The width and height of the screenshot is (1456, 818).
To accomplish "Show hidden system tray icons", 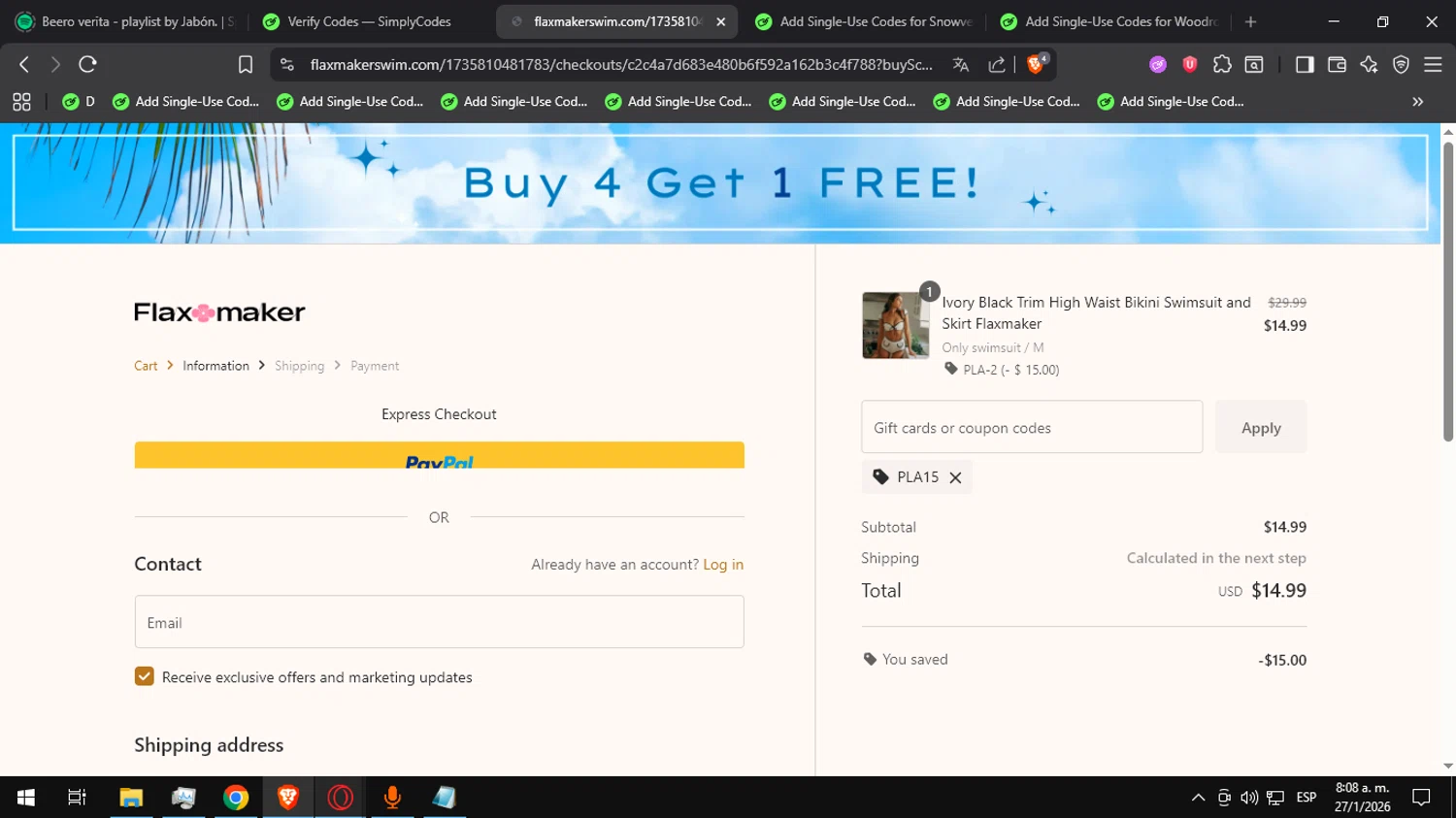I will [x=1198, y=798].
